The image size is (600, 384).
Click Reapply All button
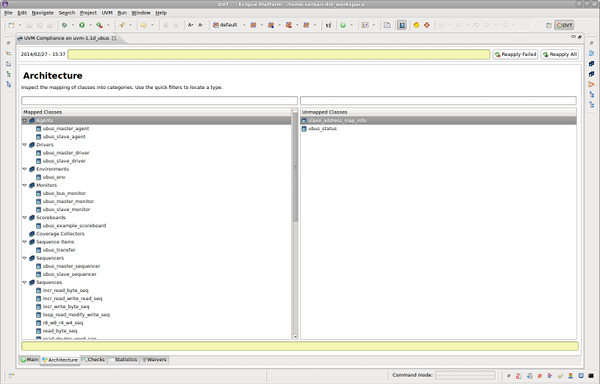559,54
